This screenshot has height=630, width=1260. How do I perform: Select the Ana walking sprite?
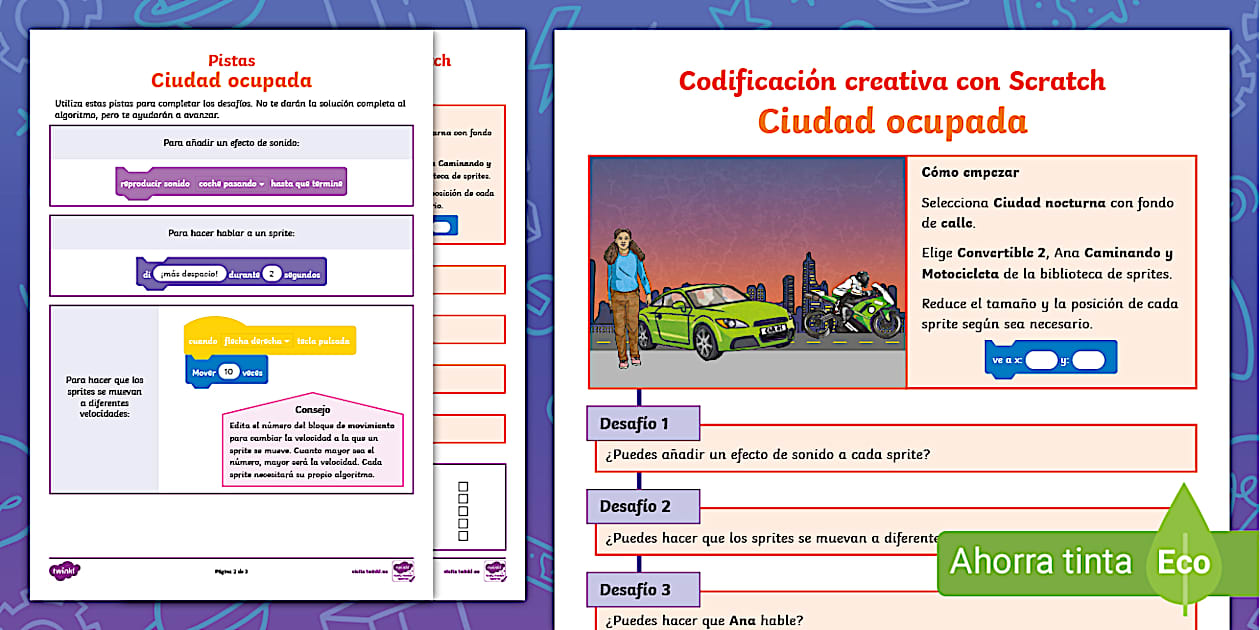click(x=624, y=294)
